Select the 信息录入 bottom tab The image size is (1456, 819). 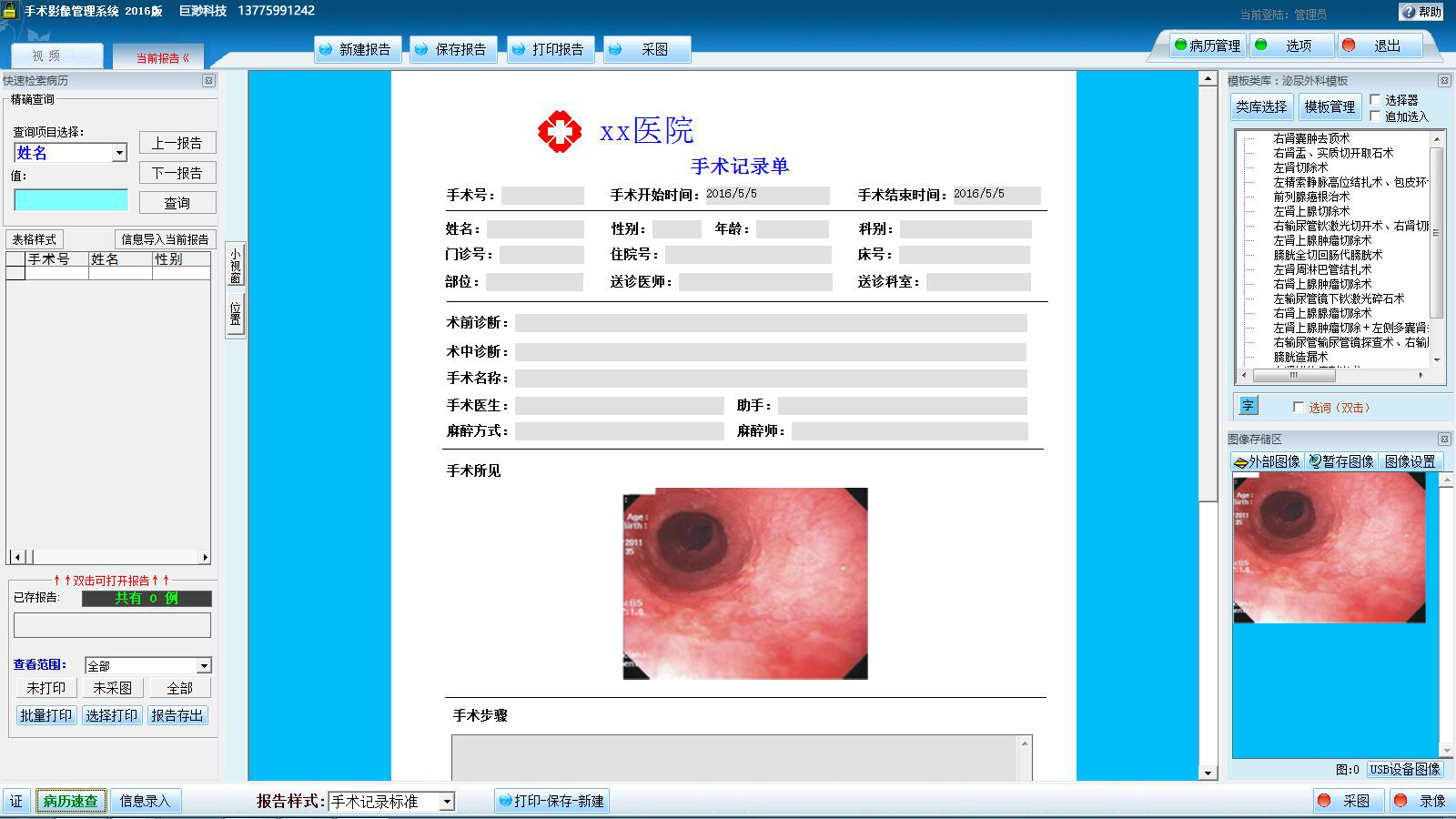coord(145,801)
